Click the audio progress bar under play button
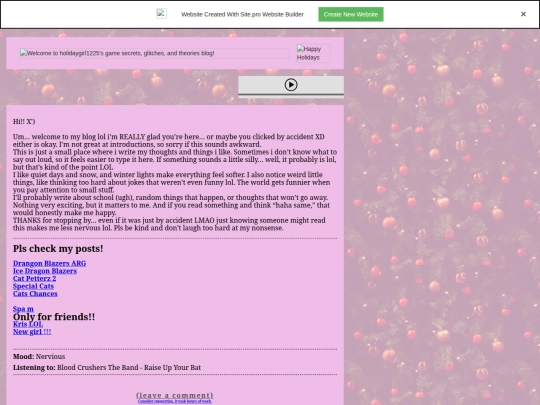 click(x=291, y=94)
